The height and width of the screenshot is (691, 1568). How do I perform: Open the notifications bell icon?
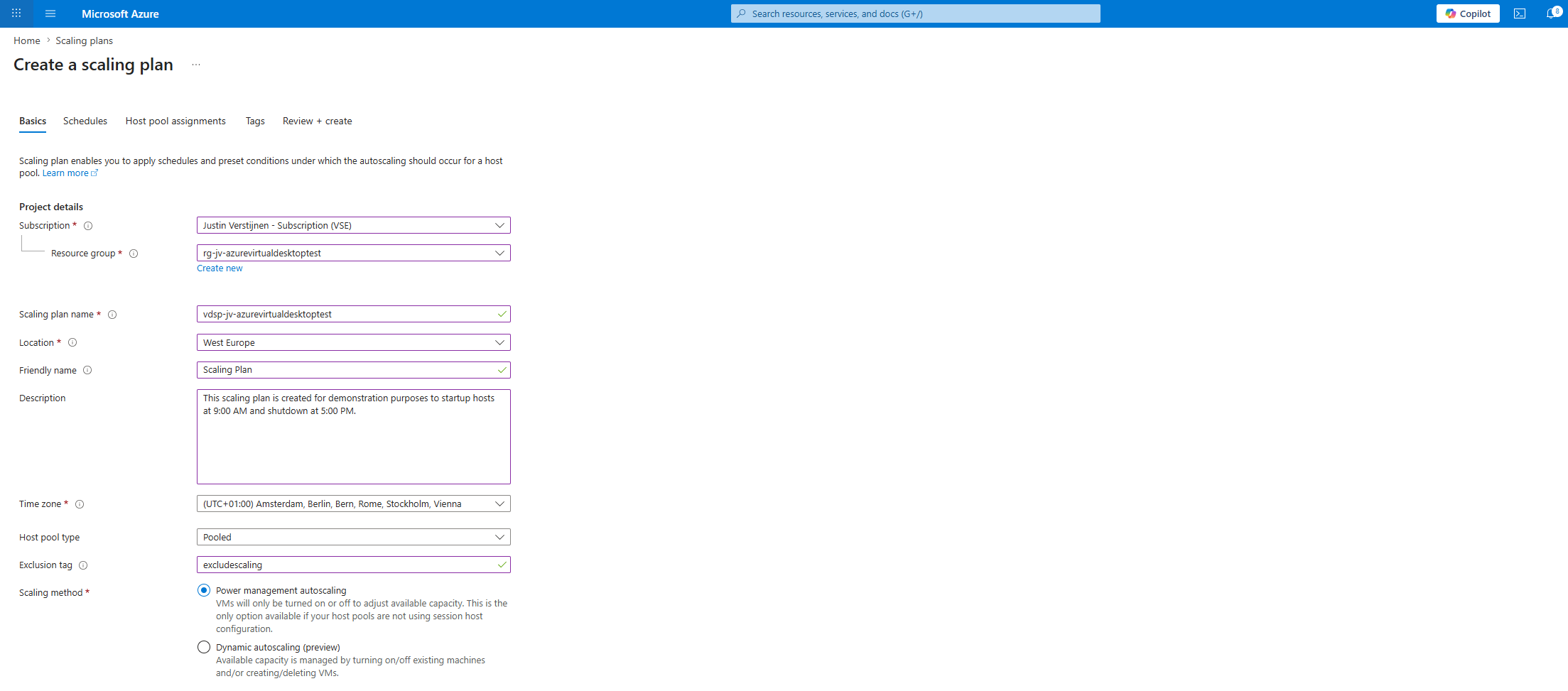pos(1552,13)
